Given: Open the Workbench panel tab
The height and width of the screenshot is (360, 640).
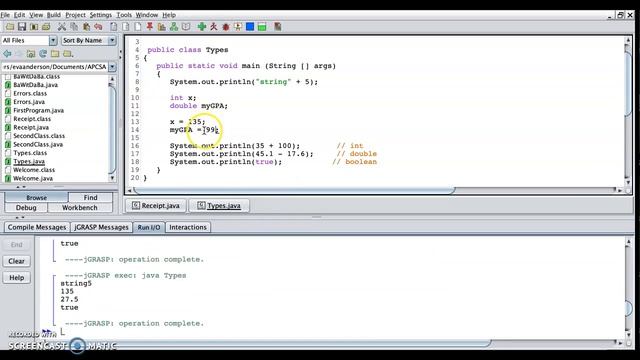Looking at the screenshot, I should 80,208.
